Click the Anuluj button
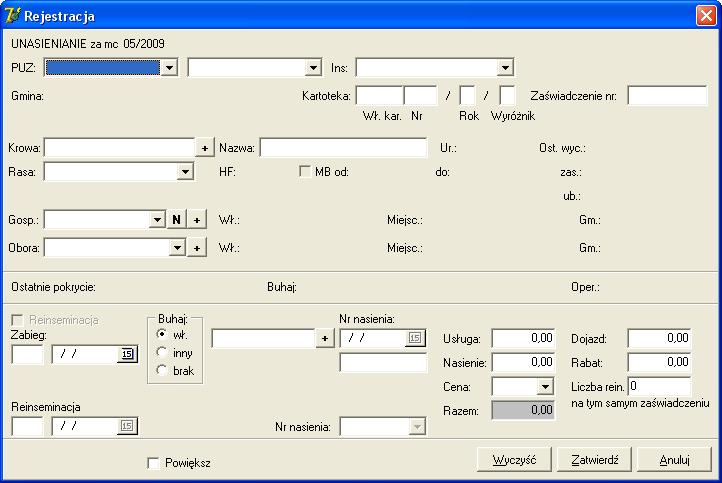The height and width of the screenshot is (483, 722). pos(675,460)
